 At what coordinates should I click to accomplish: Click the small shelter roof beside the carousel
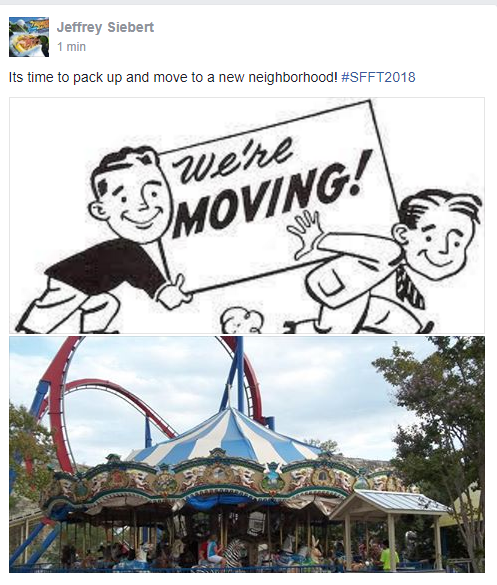(390, 503)
